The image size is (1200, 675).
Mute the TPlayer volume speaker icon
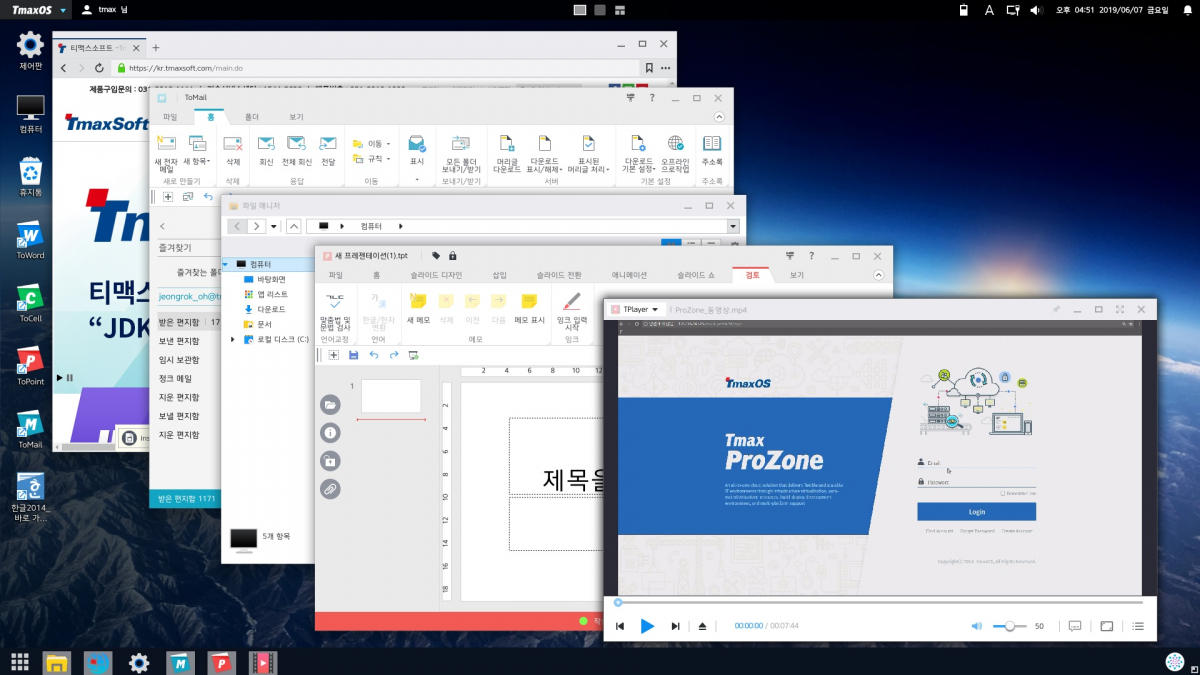pyautogui.click(x=977, y=626)
